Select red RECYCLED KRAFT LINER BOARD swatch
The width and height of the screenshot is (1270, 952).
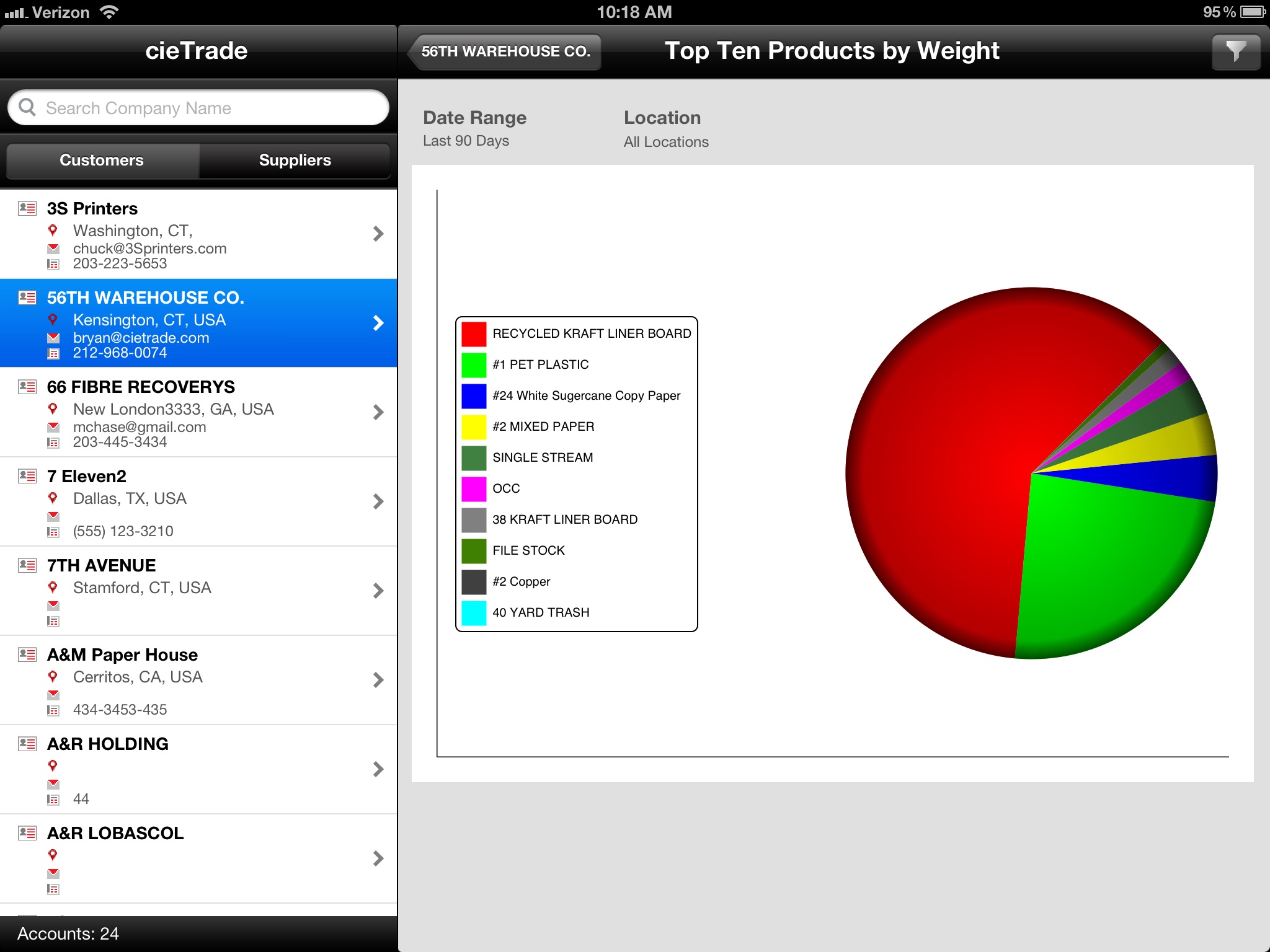tap(474, 334)
